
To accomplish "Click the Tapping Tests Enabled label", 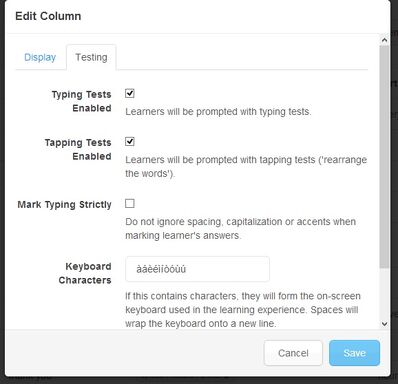I will tap(78, 149).
